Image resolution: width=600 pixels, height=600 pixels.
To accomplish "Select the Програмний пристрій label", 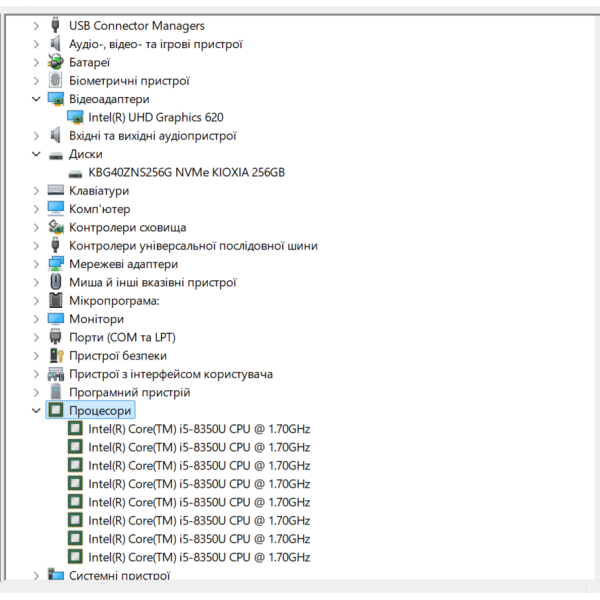I will tap(129, 393).
